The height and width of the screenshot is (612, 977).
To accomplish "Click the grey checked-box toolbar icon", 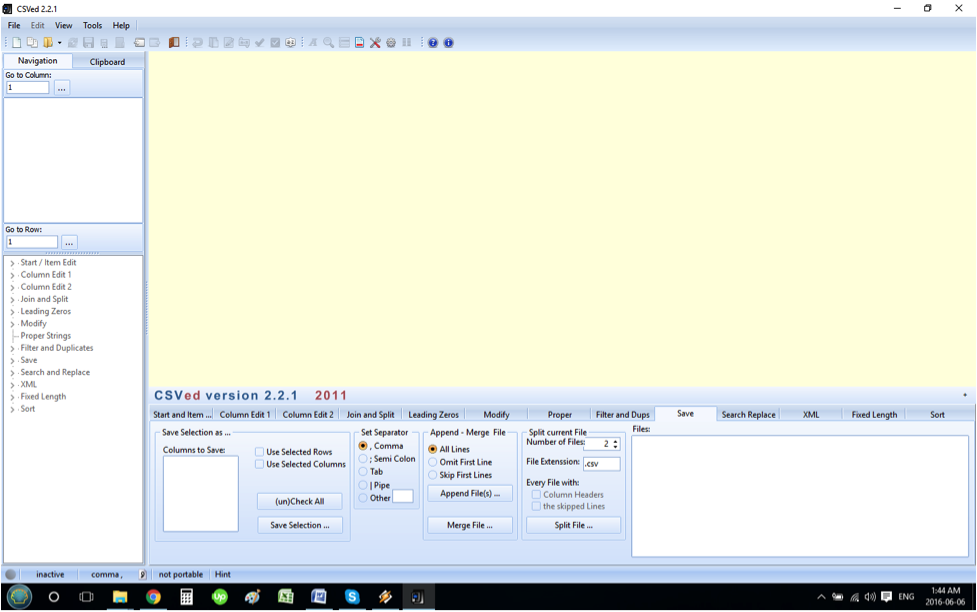I will (x=275, y=42).
